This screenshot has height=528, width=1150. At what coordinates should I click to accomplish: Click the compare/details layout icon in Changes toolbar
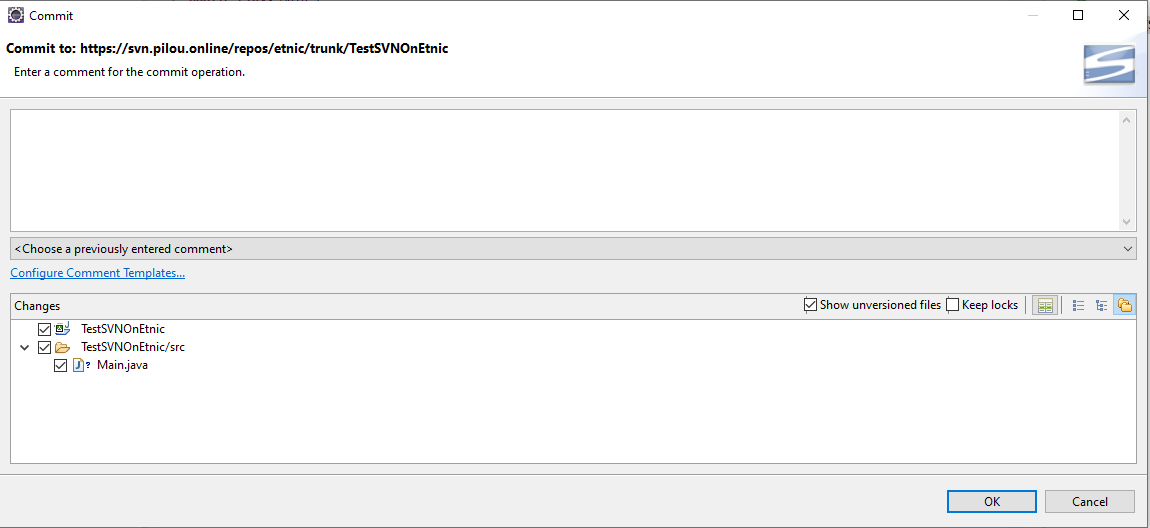click(1045, 305)
